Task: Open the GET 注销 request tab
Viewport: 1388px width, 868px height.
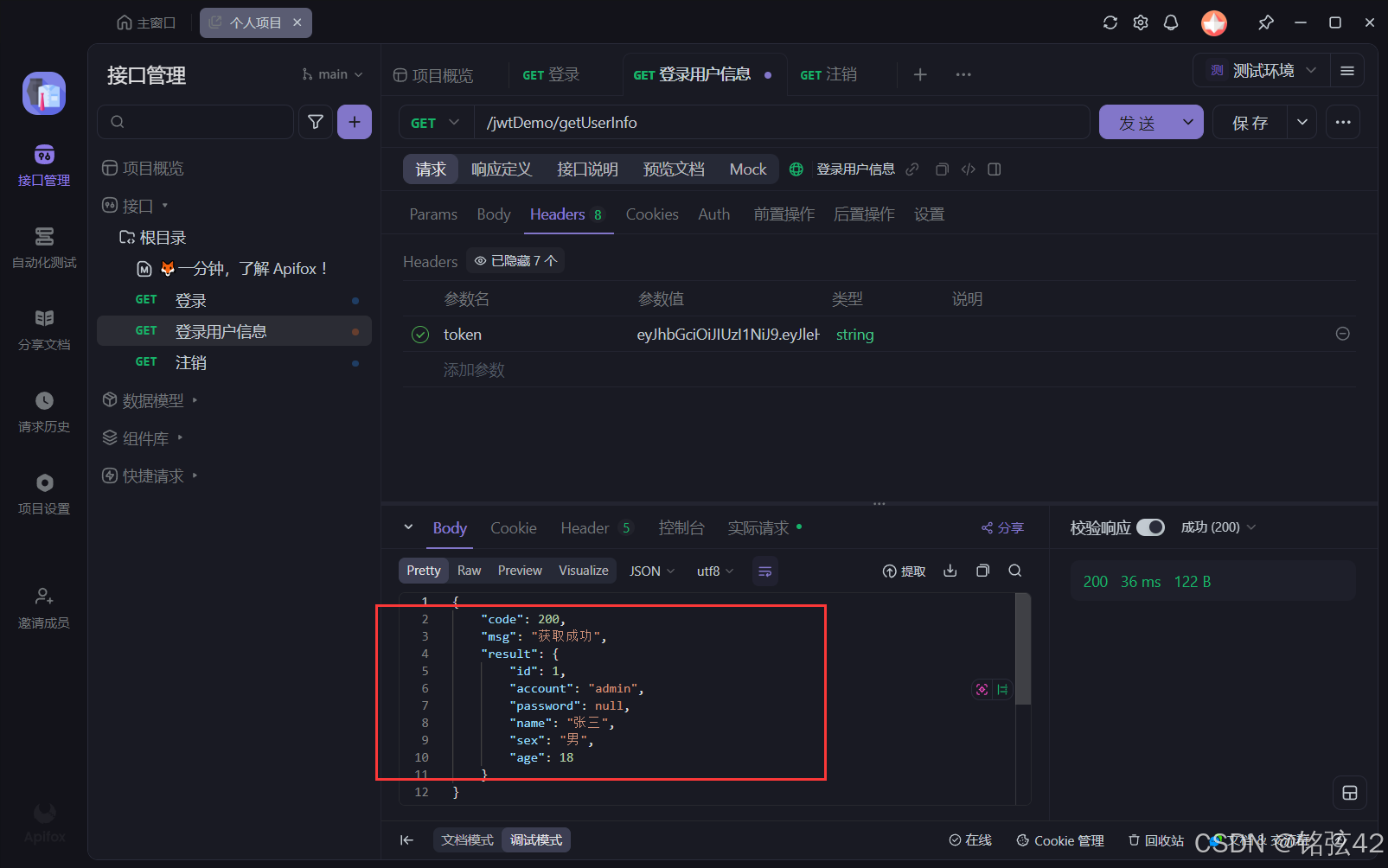Action: [x=828, y=74]
